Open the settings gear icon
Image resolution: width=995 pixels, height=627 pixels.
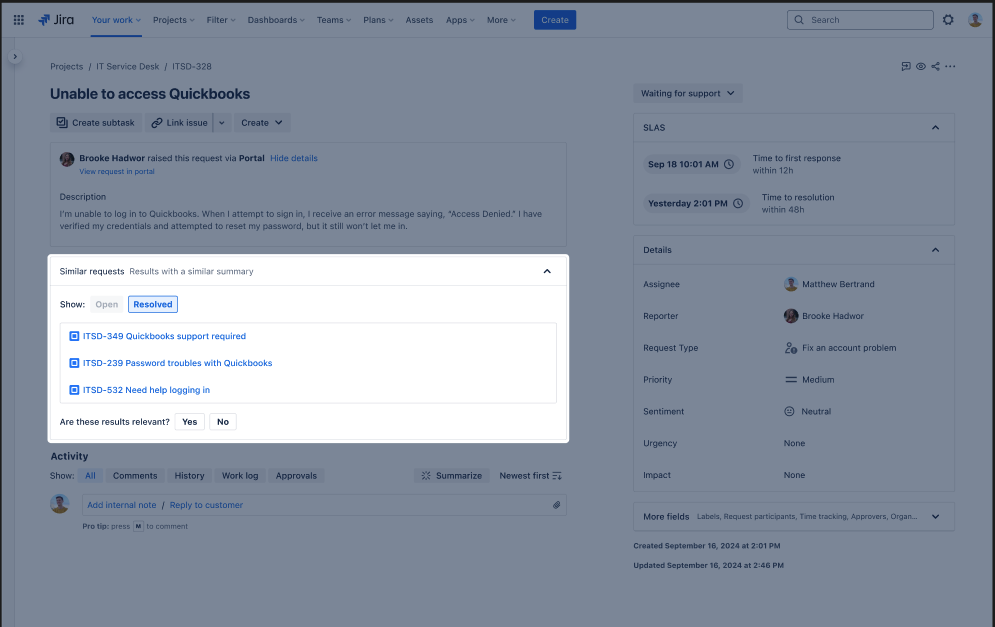pyautogui.click(x=948, y=20)
